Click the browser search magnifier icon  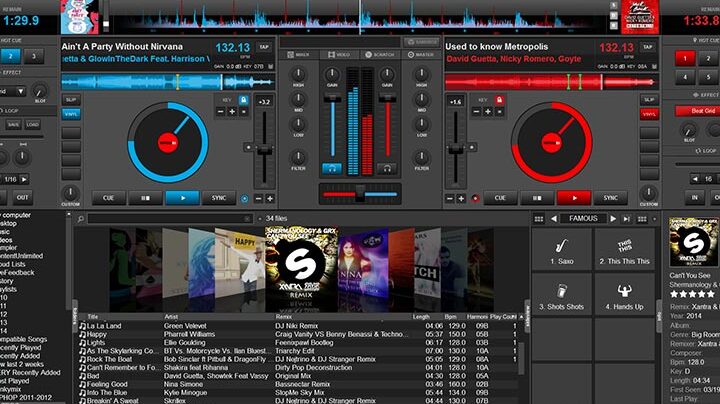coord(81,219)
